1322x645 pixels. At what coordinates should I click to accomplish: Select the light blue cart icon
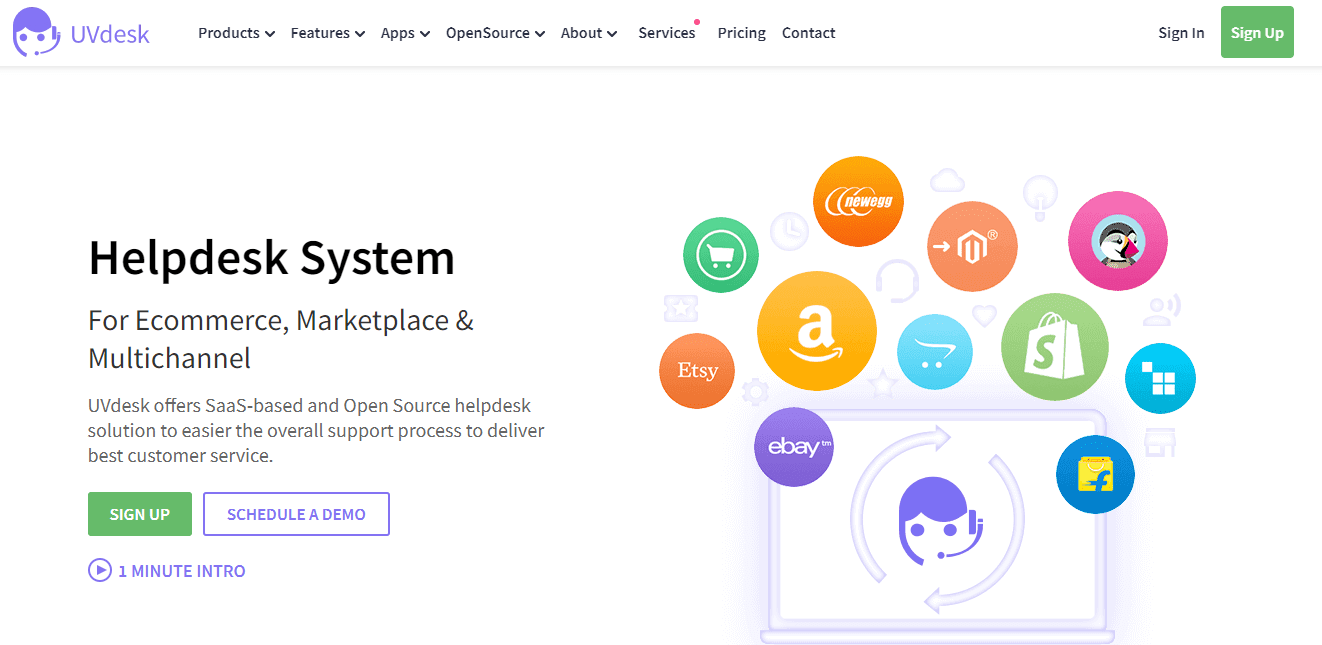click(x=934, y=352)
